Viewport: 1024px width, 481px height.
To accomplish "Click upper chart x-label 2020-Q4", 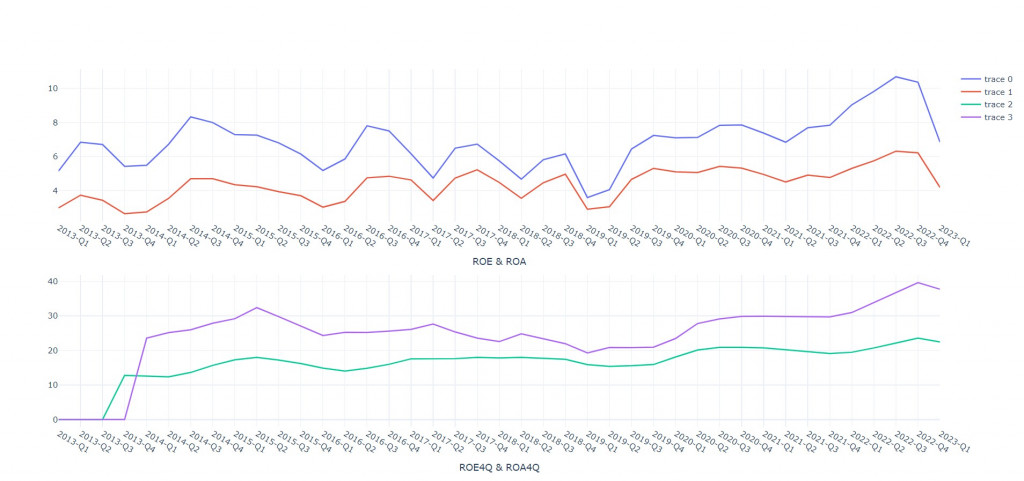I will (758, 236).
